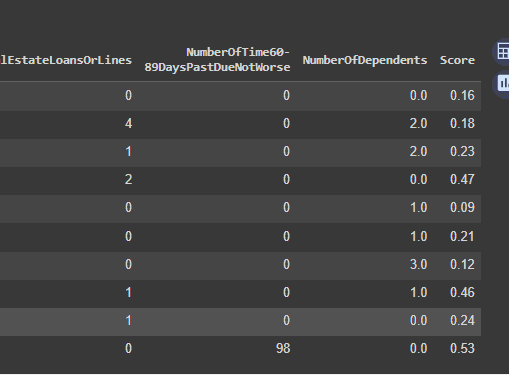Click past-due 0 in the 0.09 score row
Viewport: 509px width, 375px height.
[x=286, y=208]
